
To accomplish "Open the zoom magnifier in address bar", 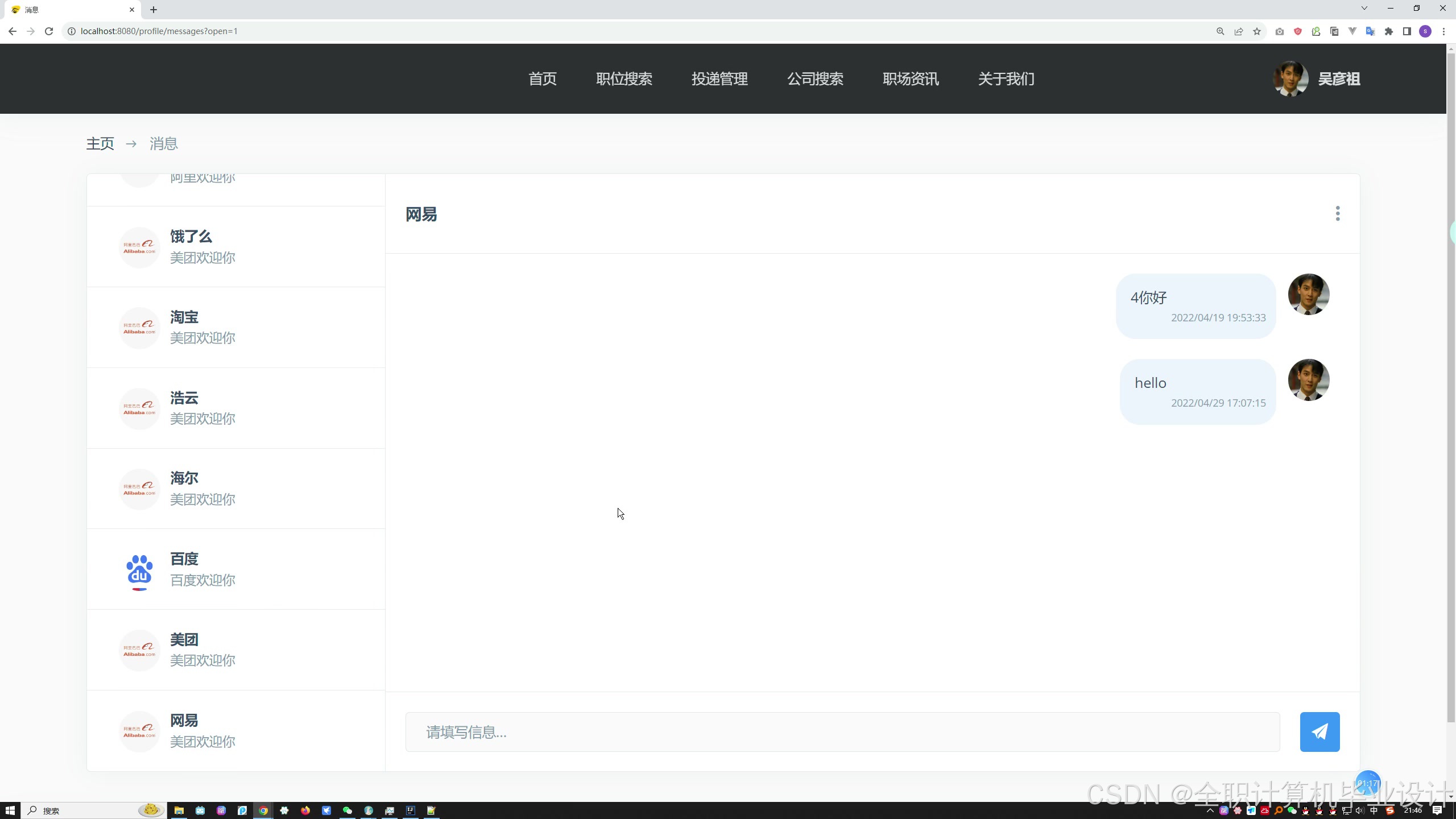I will 1220,31.
